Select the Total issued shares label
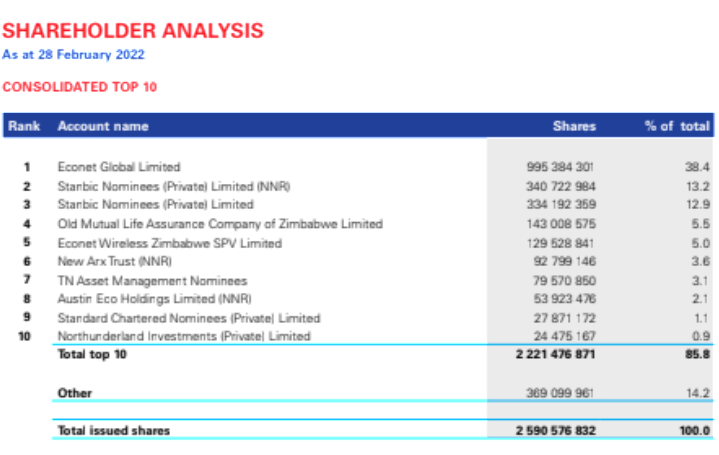 pyautogui.click(x=114, y=431)
